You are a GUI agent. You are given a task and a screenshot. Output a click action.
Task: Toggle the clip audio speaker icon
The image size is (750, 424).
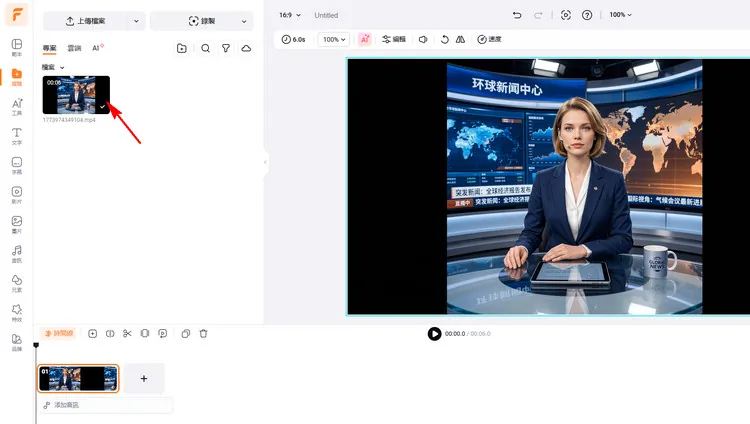click(423, 39)
